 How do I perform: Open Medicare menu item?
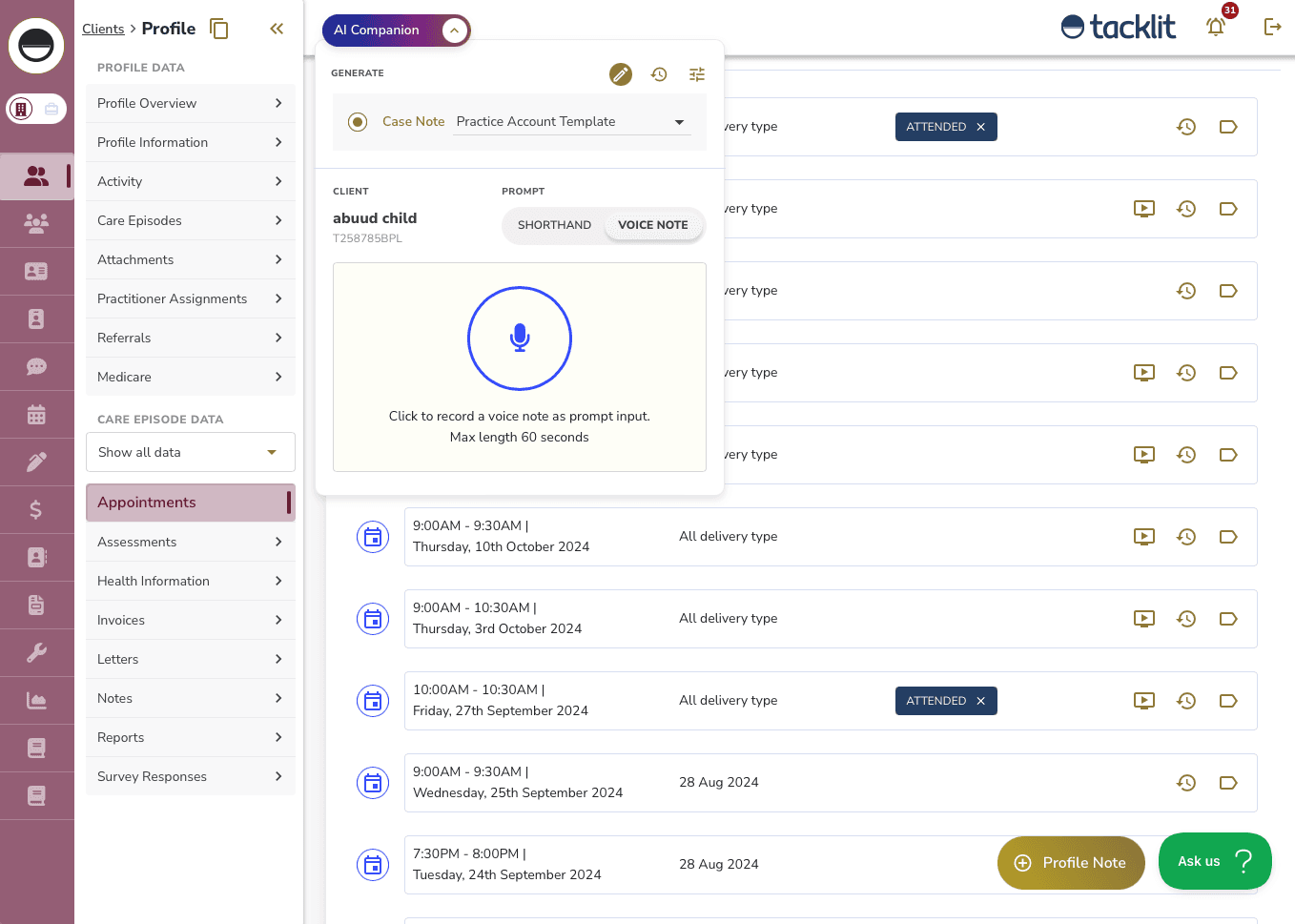(191, 377)
